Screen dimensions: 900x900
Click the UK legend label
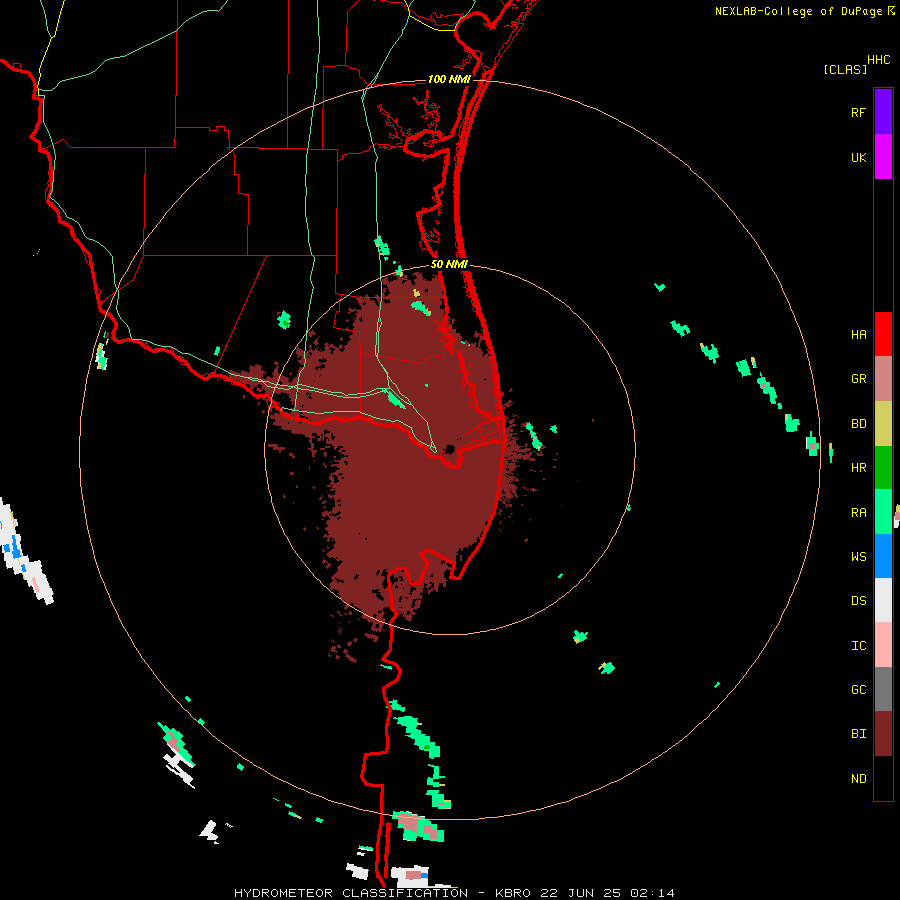[x=858, y=157]
